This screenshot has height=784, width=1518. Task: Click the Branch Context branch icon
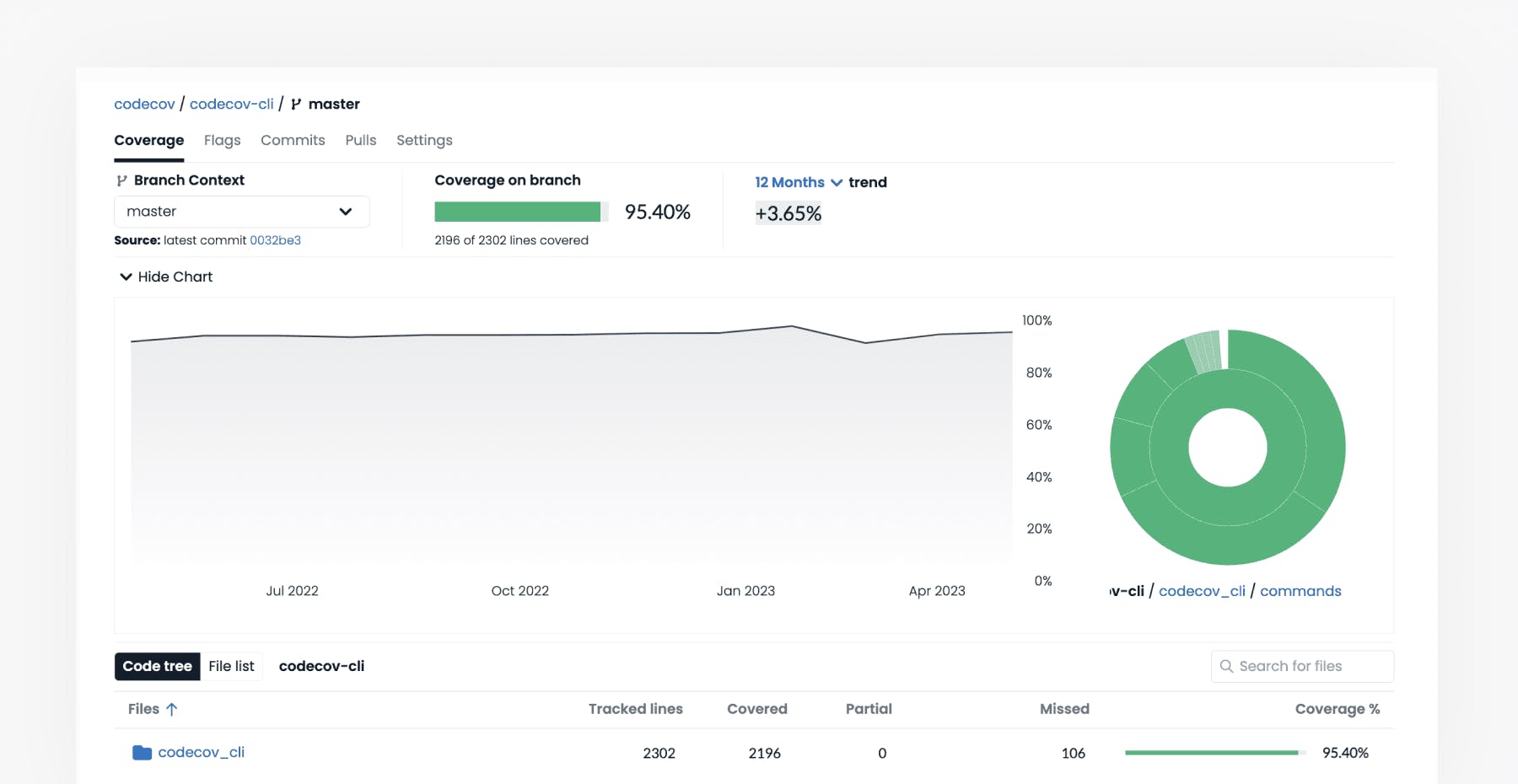(x=121, y=180)
